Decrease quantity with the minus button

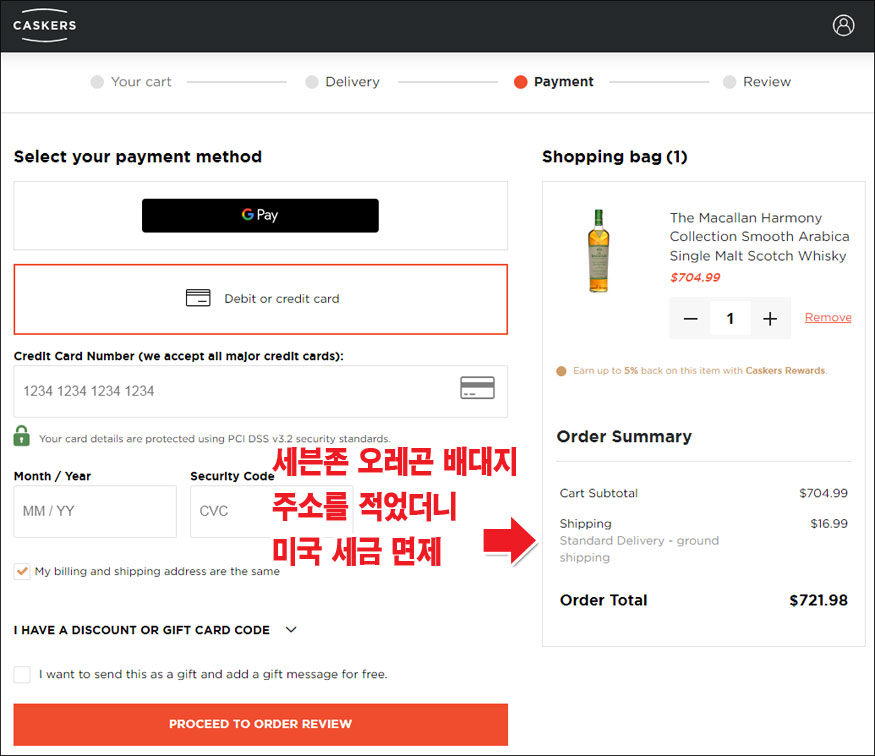tap(690, 319)
